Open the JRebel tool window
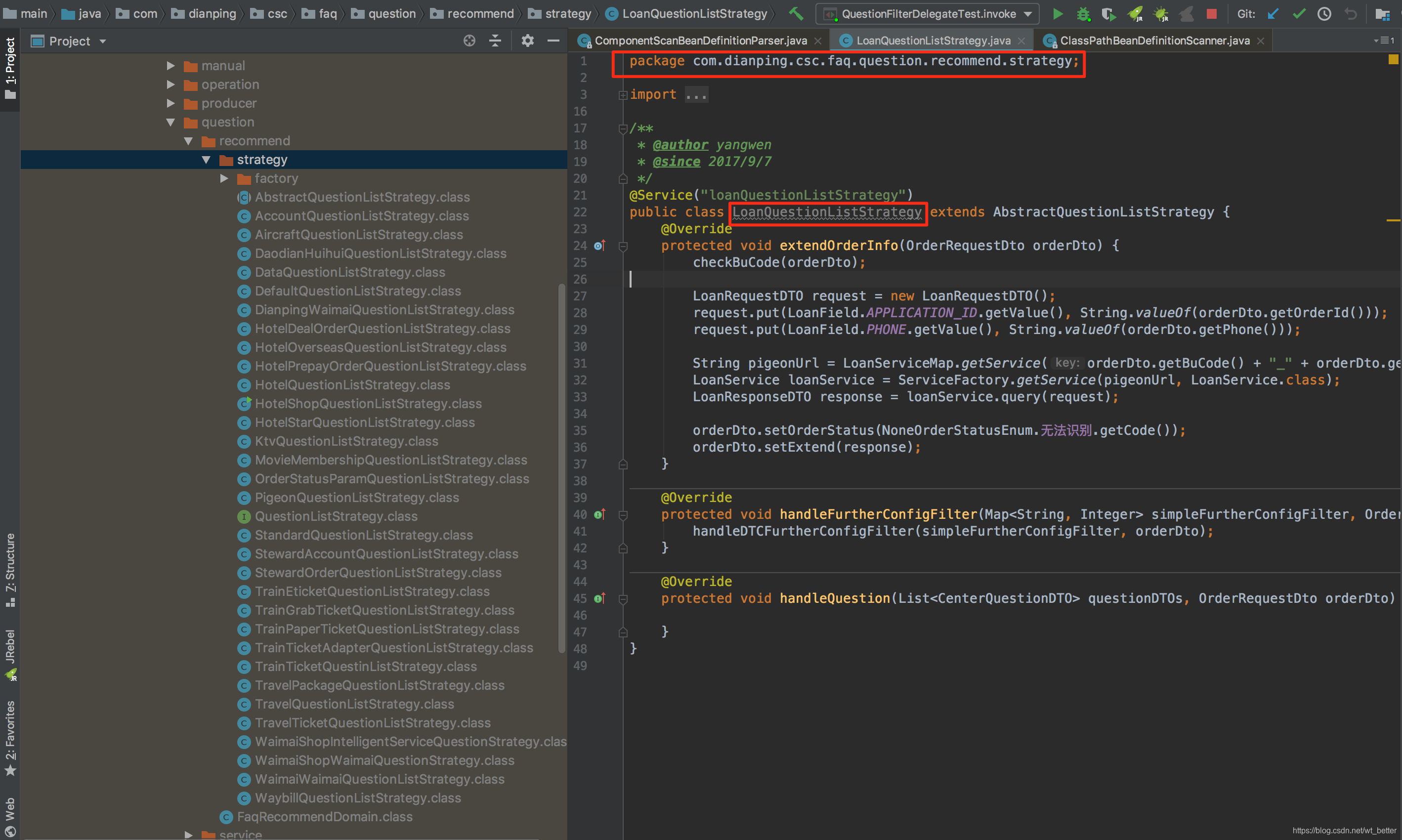1402x840 pixels. click(10, 655)
